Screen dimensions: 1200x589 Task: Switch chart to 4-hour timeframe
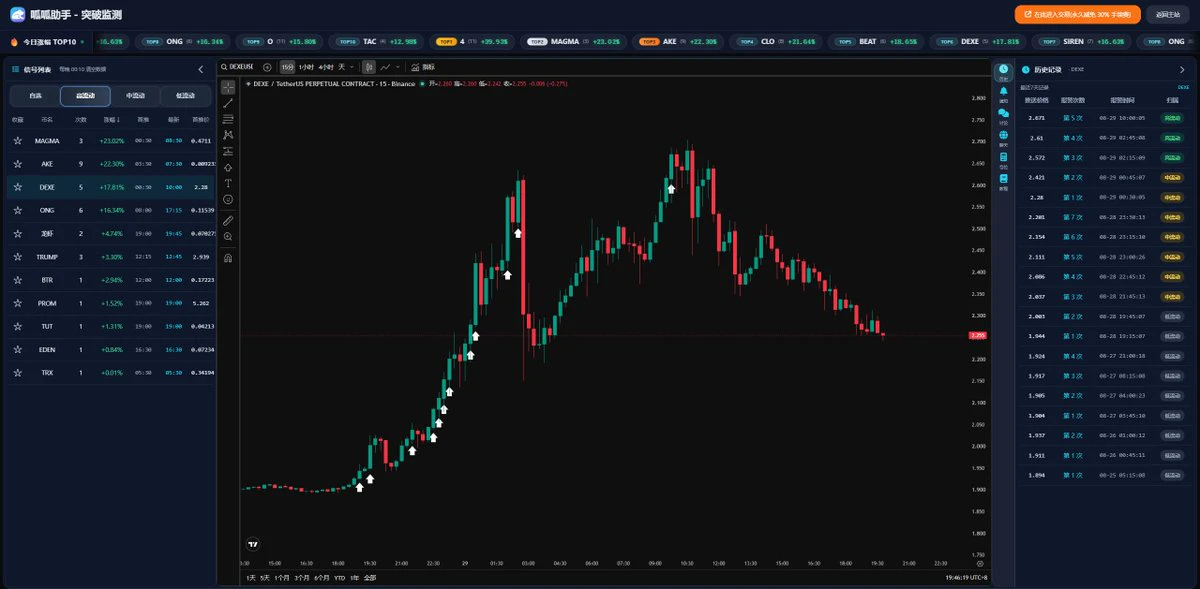click(x=325, y=67)
